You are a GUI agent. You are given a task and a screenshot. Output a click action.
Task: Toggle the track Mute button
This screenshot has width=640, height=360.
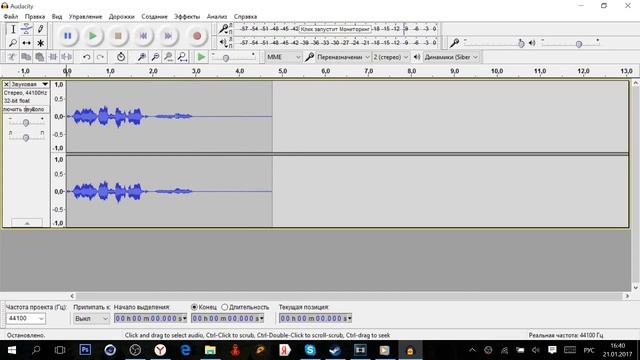(x=13, y=109)
